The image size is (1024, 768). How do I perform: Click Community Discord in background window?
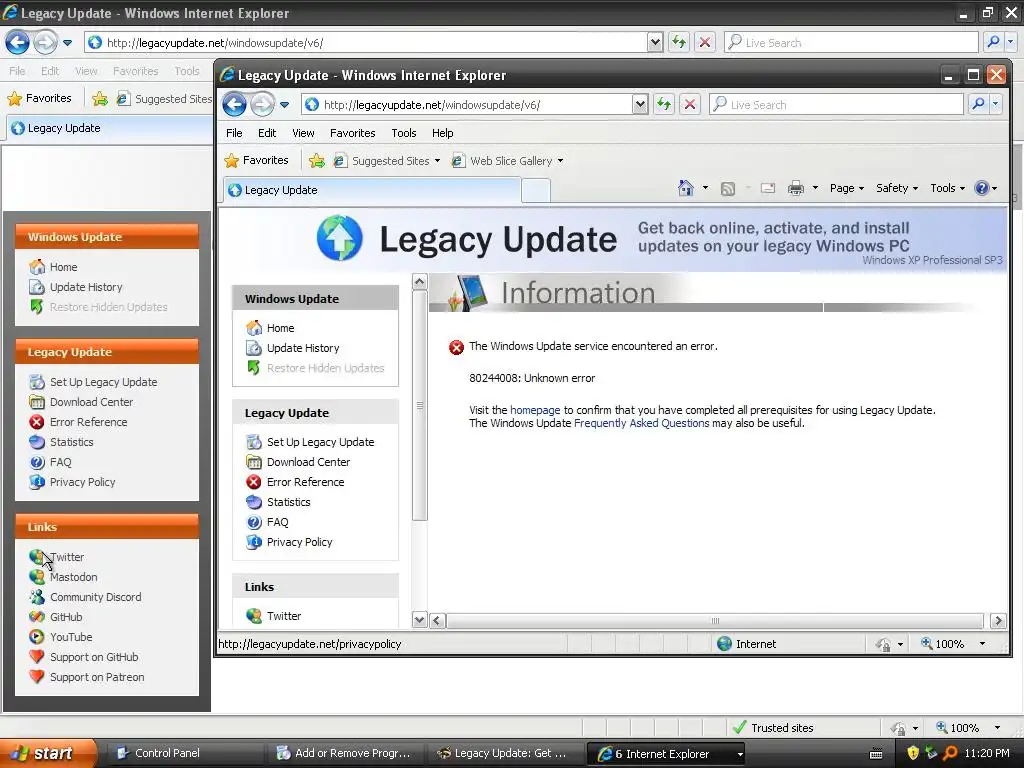click(96, 597)
